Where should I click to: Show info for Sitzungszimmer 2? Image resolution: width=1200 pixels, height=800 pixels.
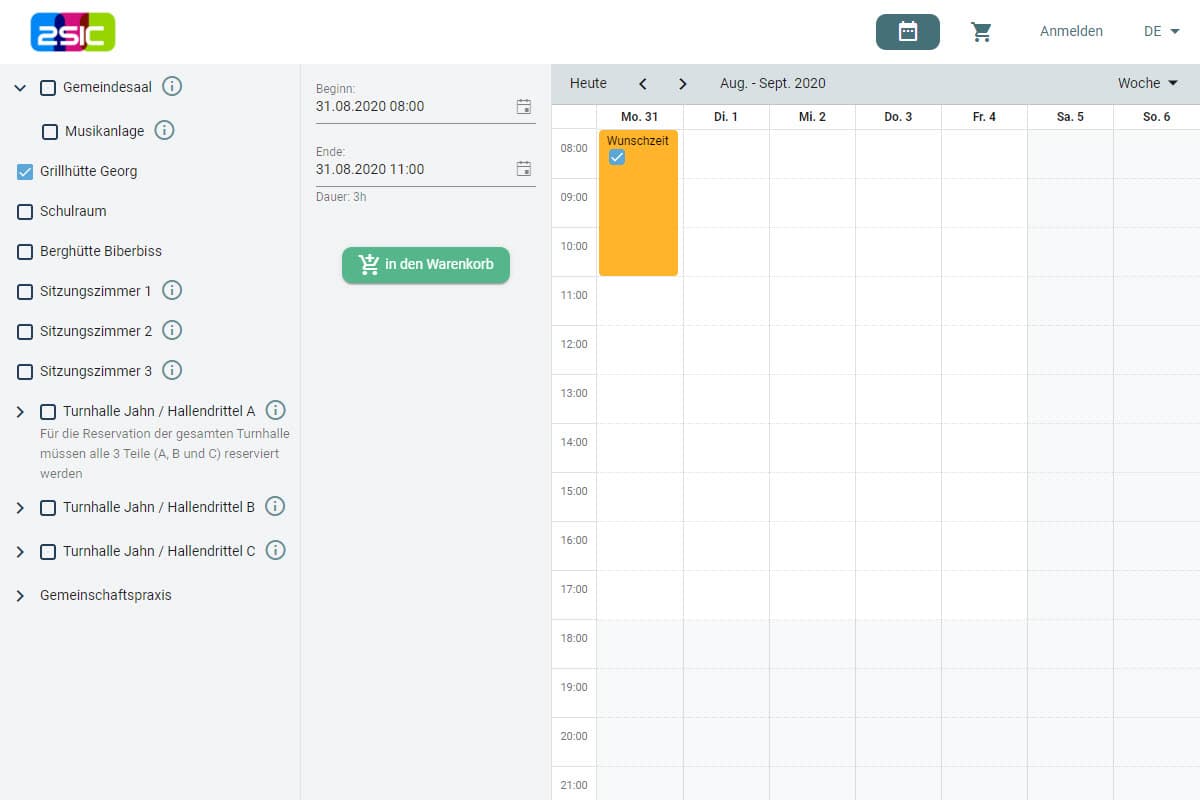172,331
